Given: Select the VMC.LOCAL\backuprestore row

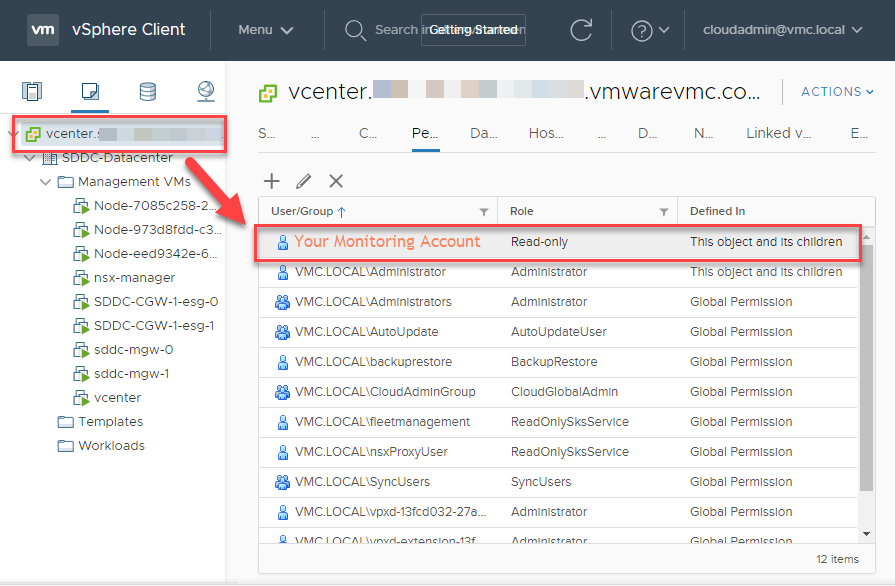Looking at the screenshot, I should pyautogui.click(x=558, y=362).
